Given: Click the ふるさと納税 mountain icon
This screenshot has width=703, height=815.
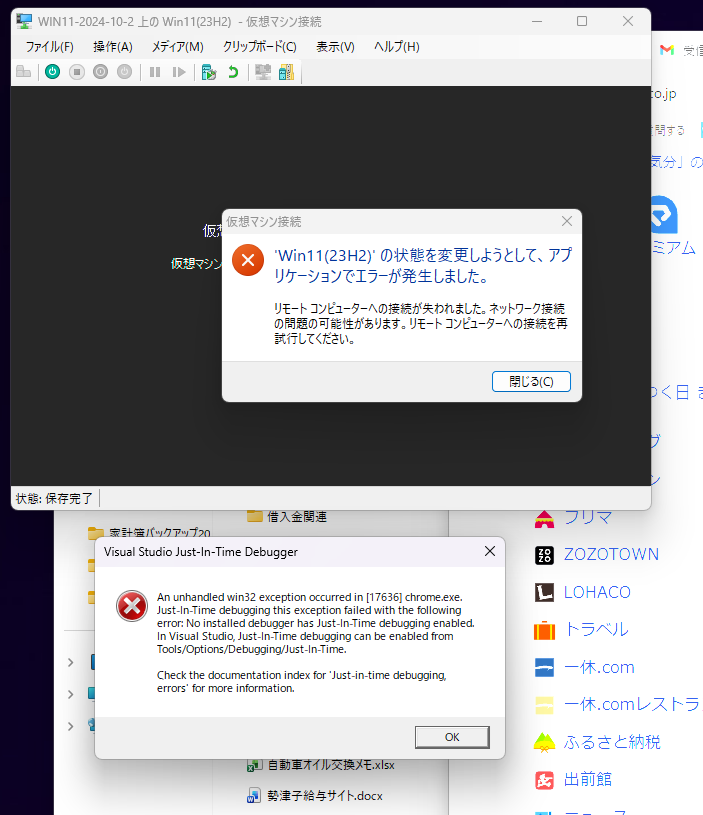Looking at the screenshot, I should tap(544, 742).
